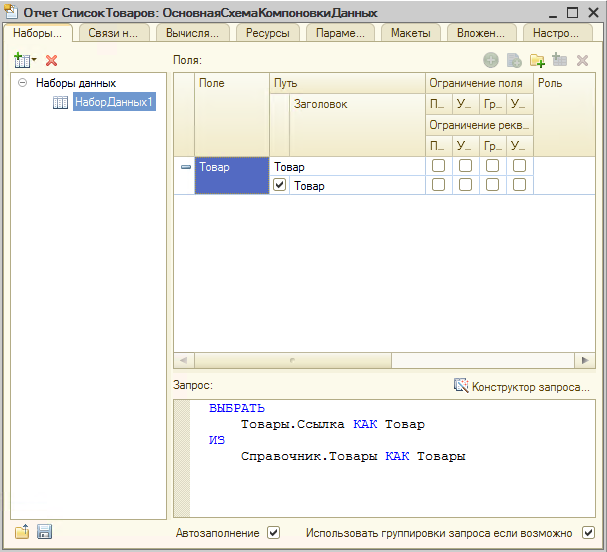607x552 pixels.
Task: Collapse the Товар field row
Action: [x=185, y=167]
